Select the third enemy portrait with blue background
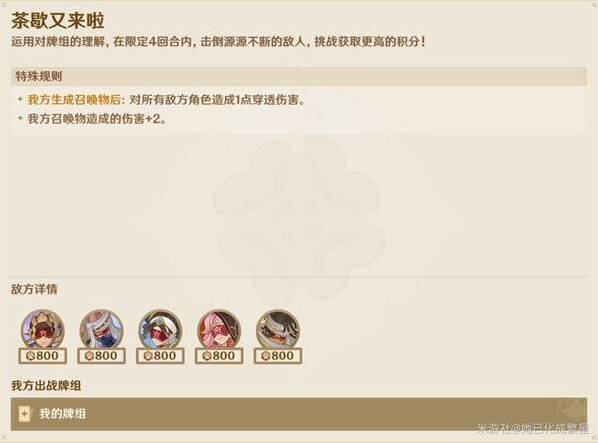The height and width of the screenshot is (443, 598). (x=160, y=331)
